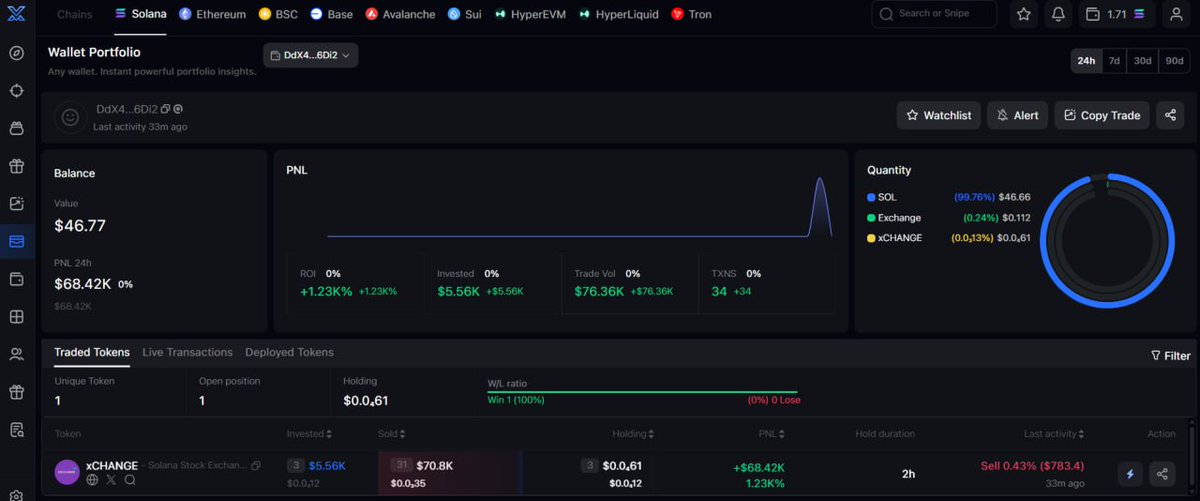Click the green Exchange legend dot
This screenshot has height=501, width=1200.
coord(871,217)
